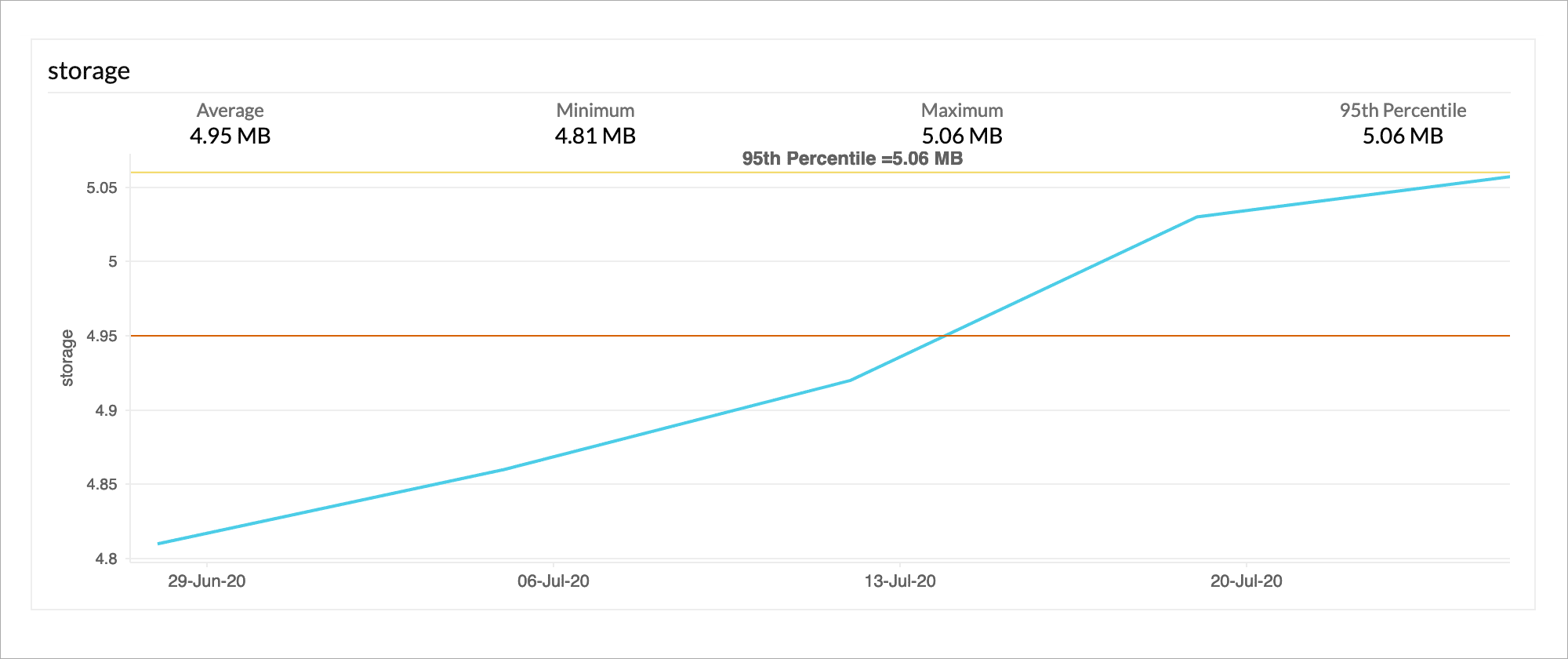Image resolution: width=1568 pixels, height=659 pixels.
Task: Select the Minimum statistic label
Action: pos(595,111)
